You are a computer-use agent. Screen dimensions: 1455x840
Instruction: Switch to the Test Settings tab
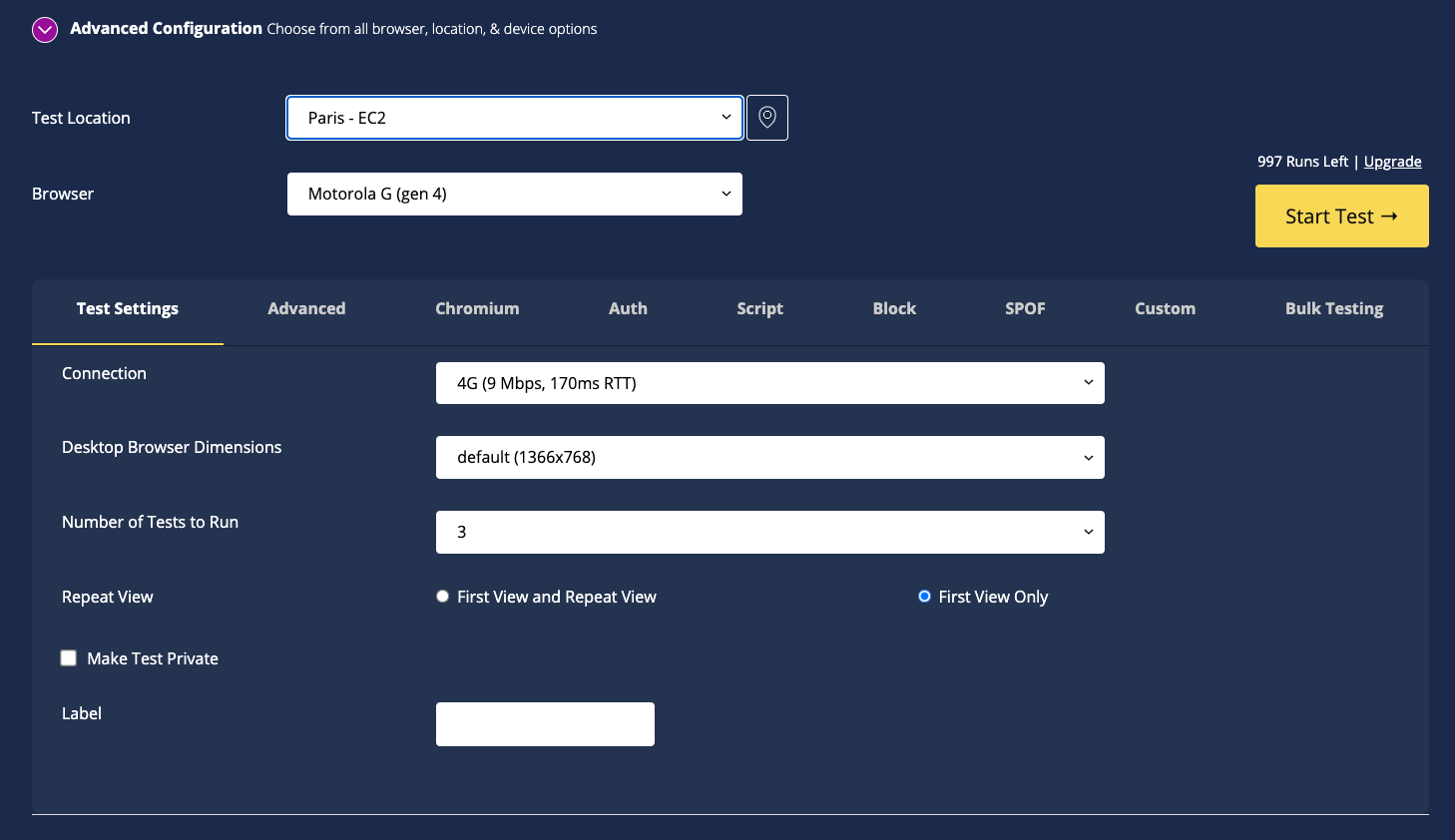128,309
